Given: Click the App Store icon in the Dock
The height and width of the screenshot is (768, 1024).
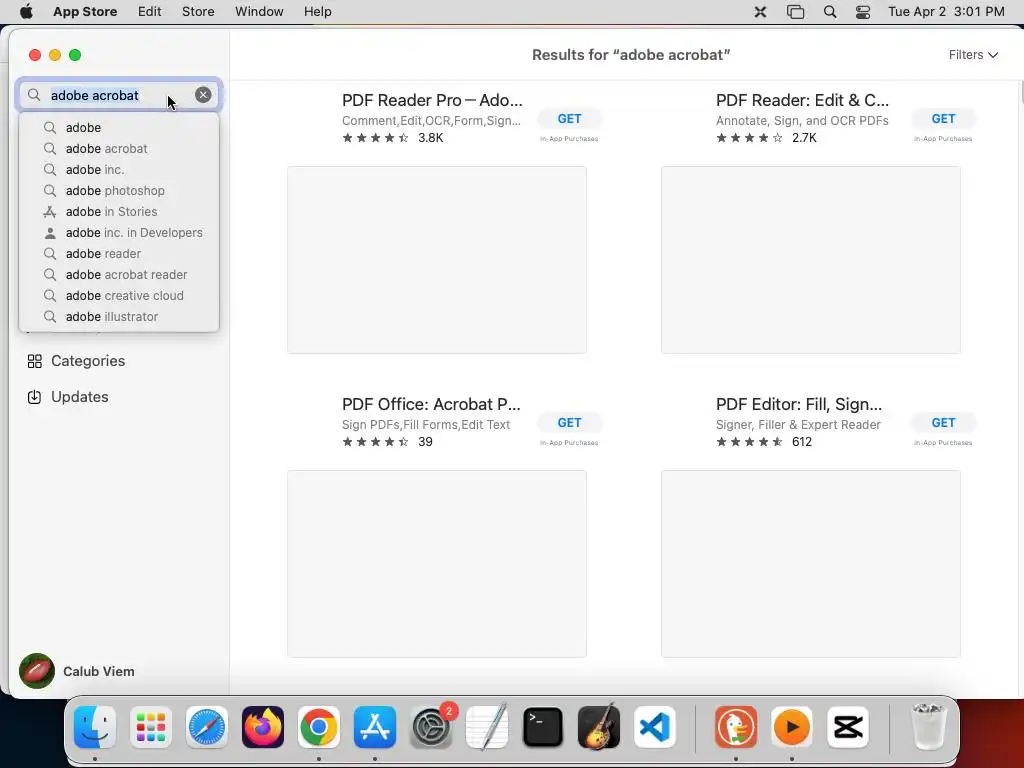Looking at the screenshot, I should point(375,727).
